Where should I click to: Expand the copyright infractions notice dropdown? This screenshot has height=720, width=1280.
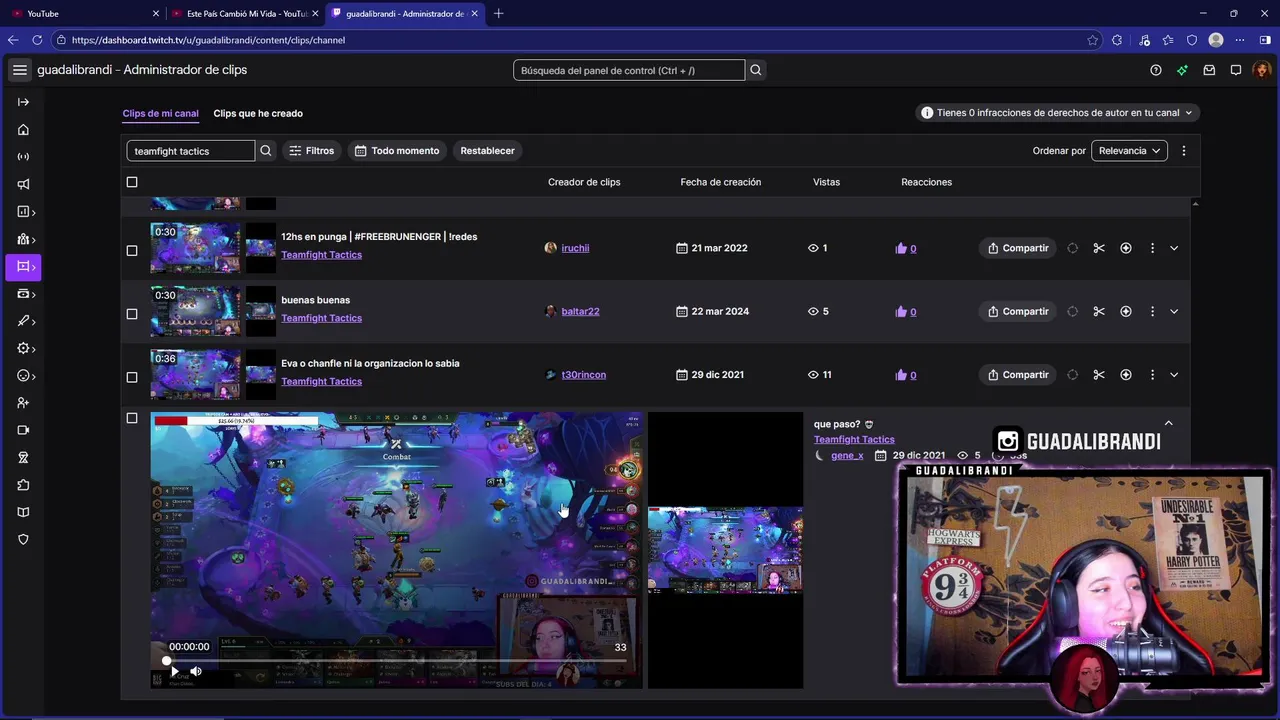(x=1058, y=113)
